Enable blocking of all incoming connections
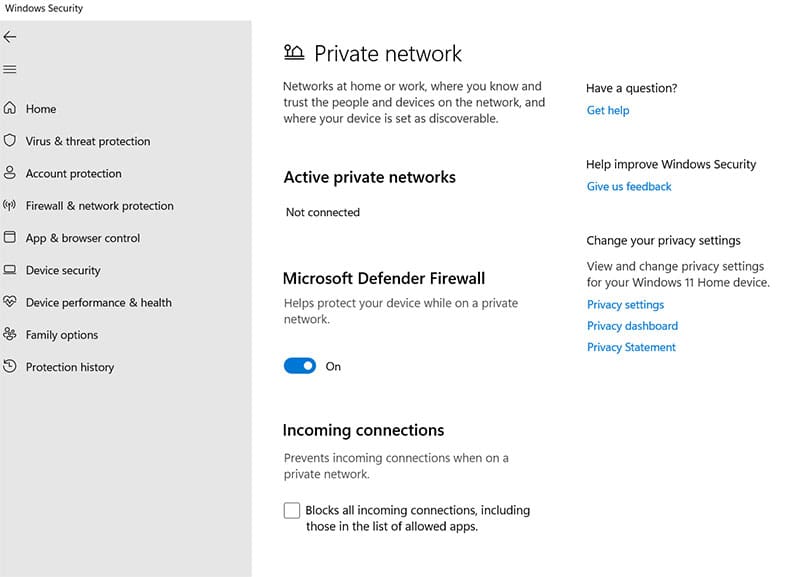Screen dimensions: 800x577 coord(291,510)
